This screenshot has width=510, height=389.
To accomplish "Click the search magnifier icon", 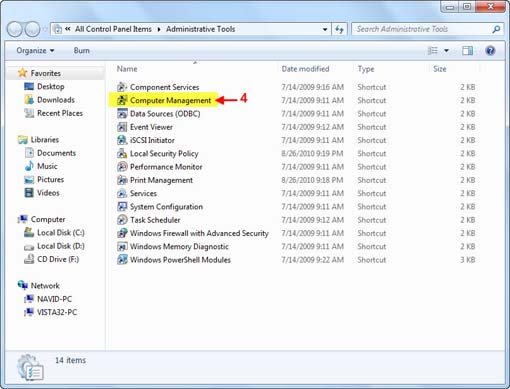I will coord(496,29).
